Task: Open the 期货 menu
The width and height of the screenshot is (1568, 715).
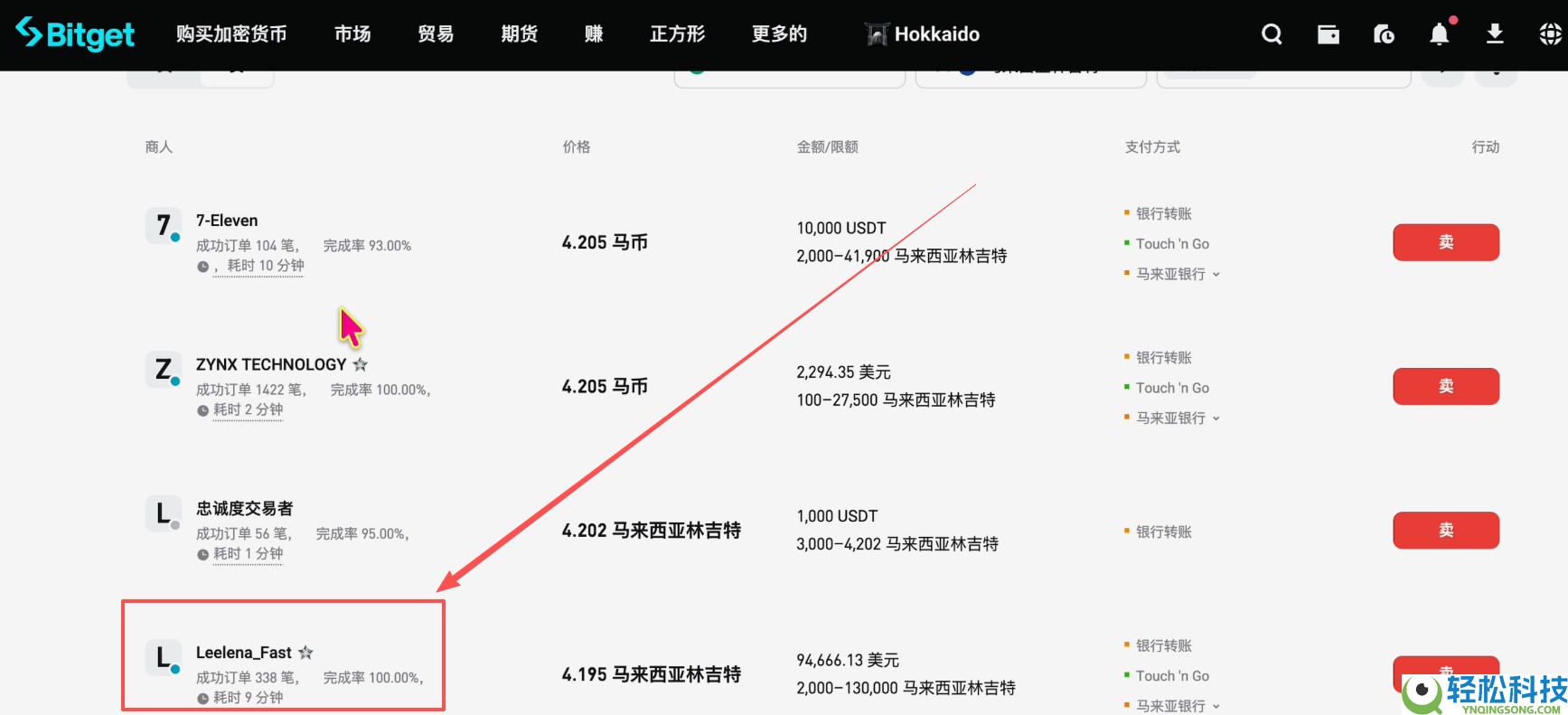Action: tap(520, 34)
